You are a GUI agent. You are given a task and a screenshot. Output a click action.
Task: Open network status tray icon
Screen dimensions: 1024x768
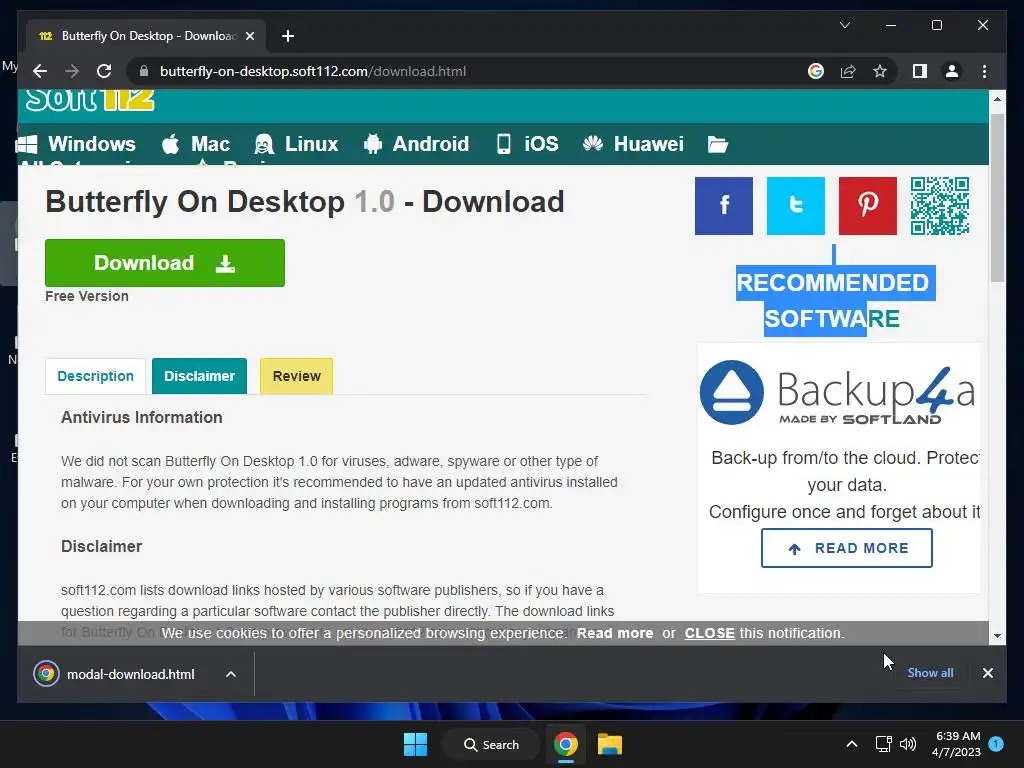[883, 744]
